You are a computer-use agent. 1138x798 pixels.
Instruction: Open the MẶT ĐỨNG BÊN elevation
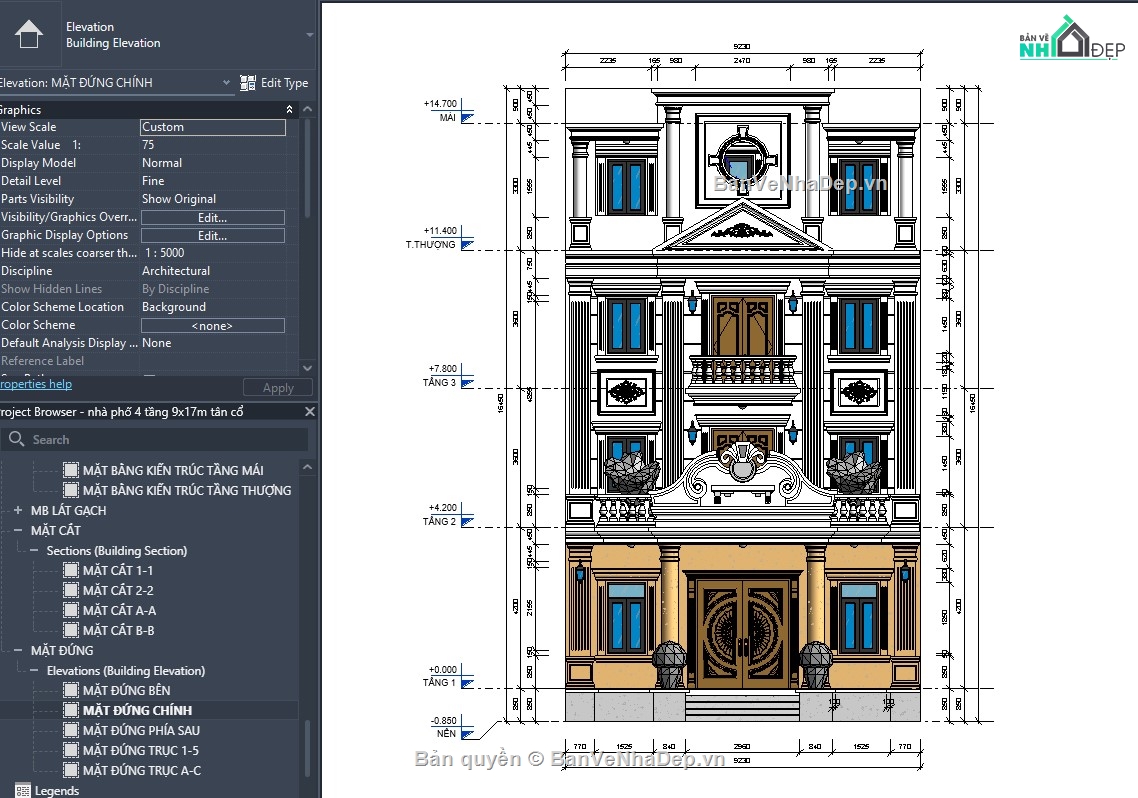pyautogui.click(x=126, y=691)
